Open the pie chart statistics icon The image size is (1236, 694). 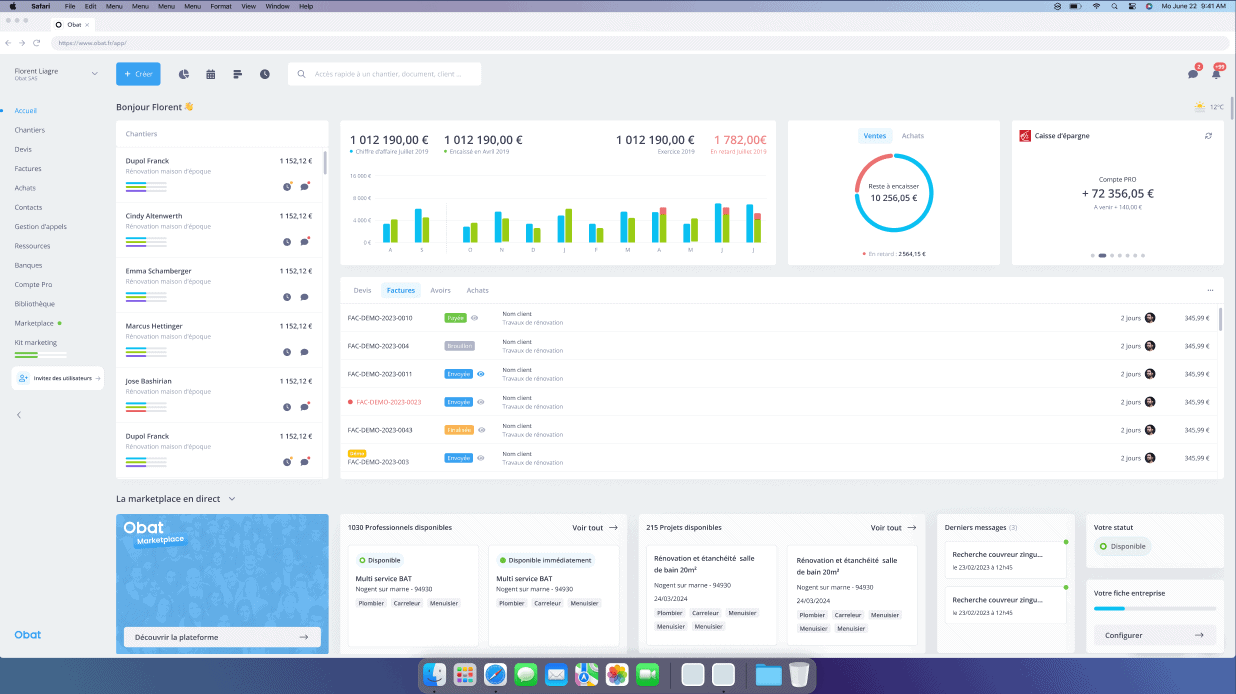[x=184, y=74]
